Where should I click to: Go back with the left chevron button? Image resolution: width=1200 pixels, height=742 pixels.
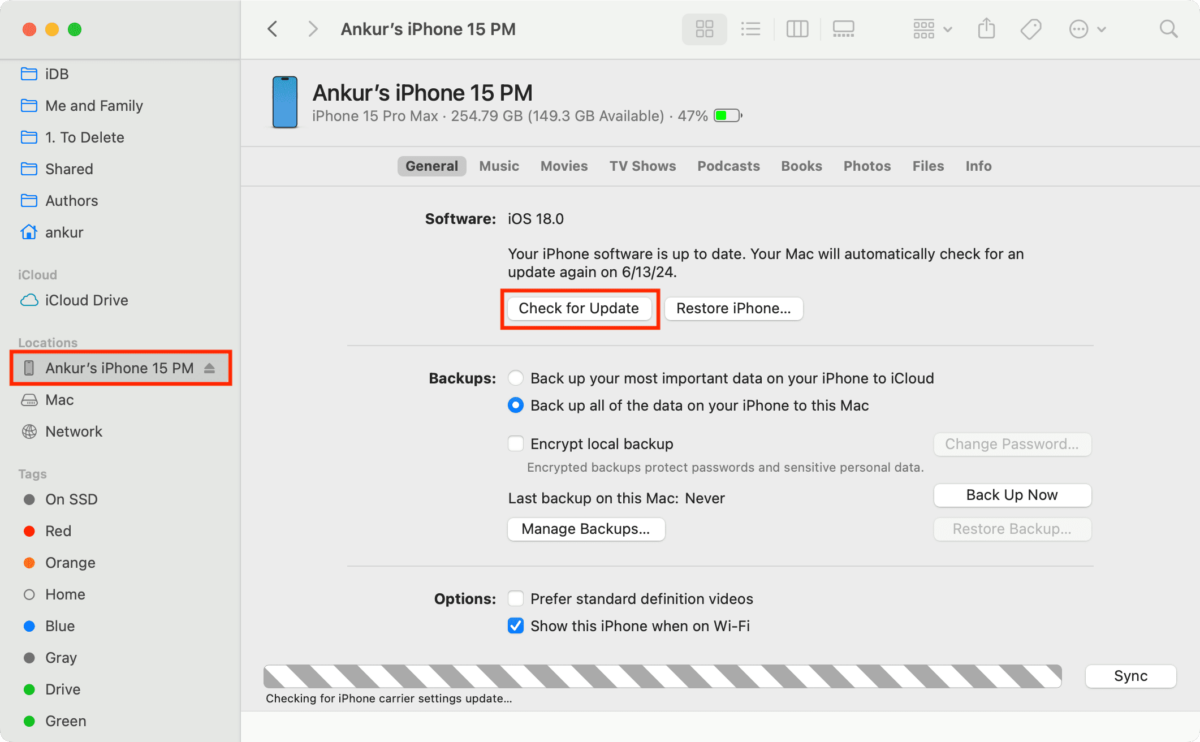pyautogui.click(x=272, y=29)
